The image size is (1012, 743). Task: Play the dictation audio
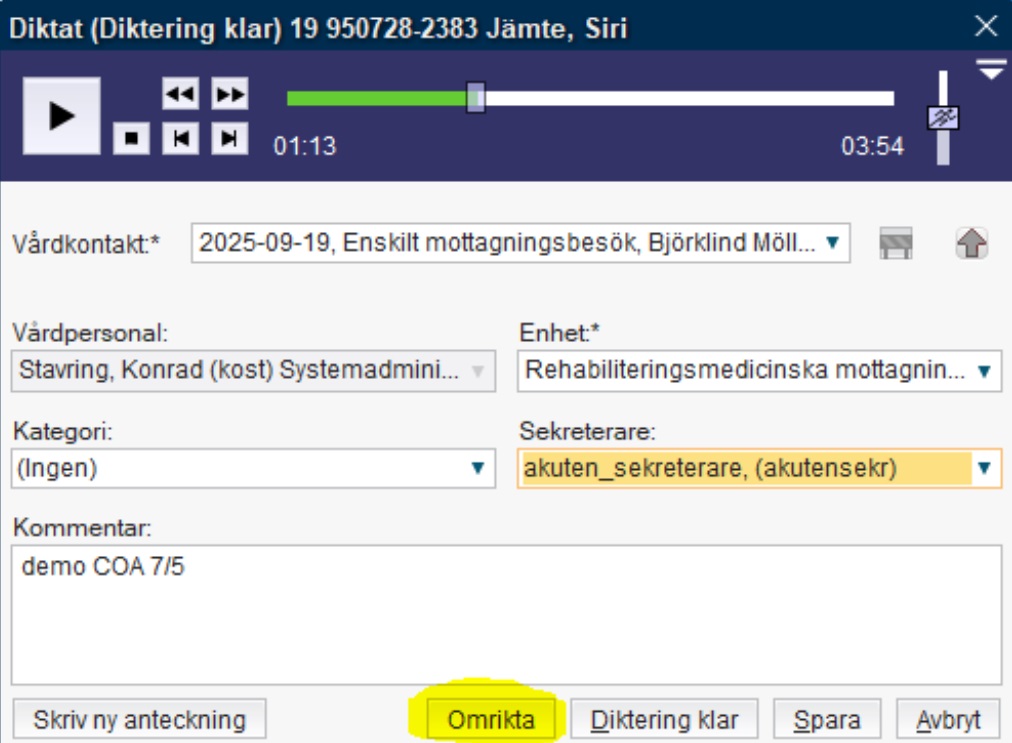tap(61, 116)
